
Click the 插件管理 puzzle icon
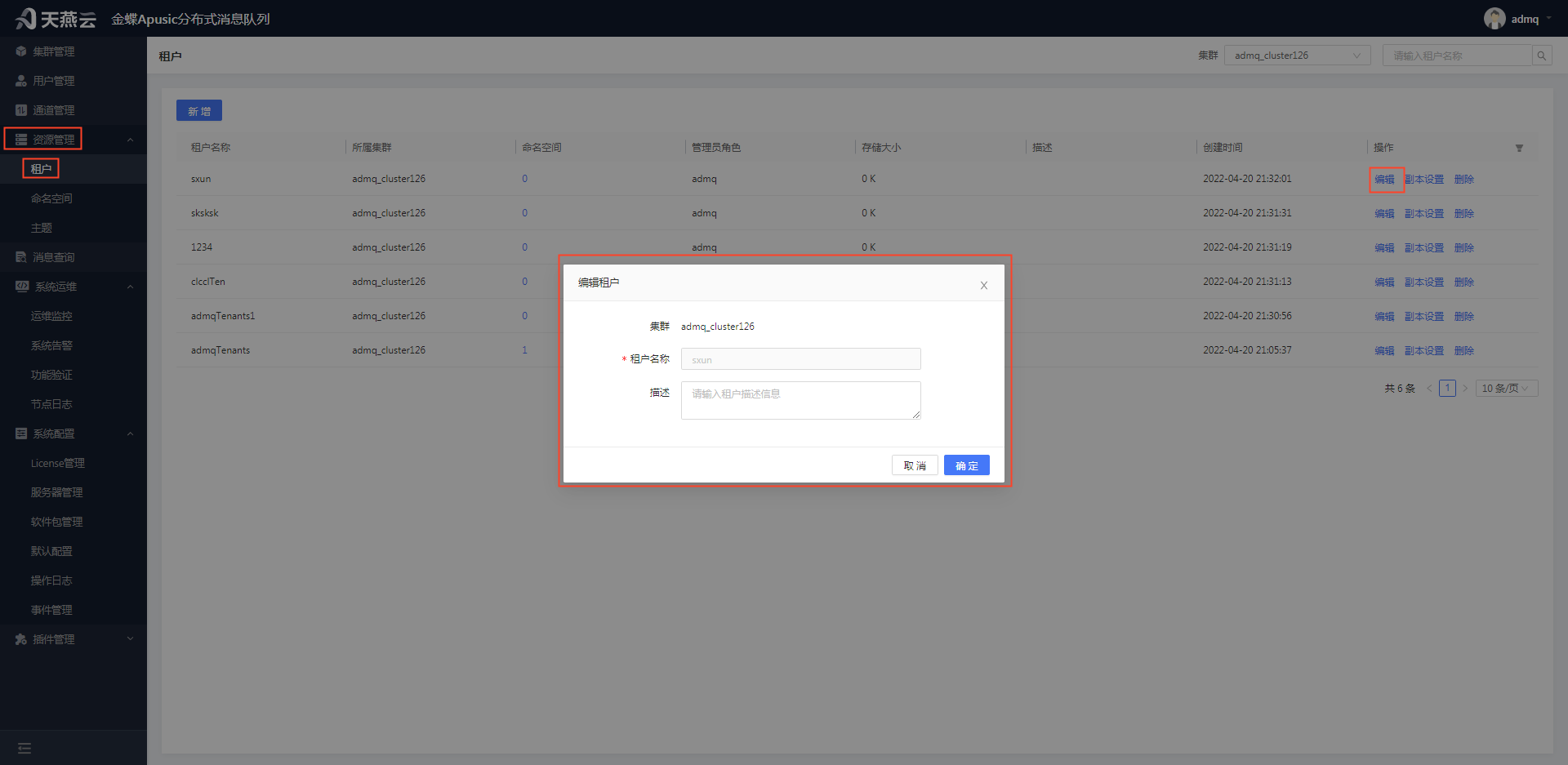coord(21,639)
